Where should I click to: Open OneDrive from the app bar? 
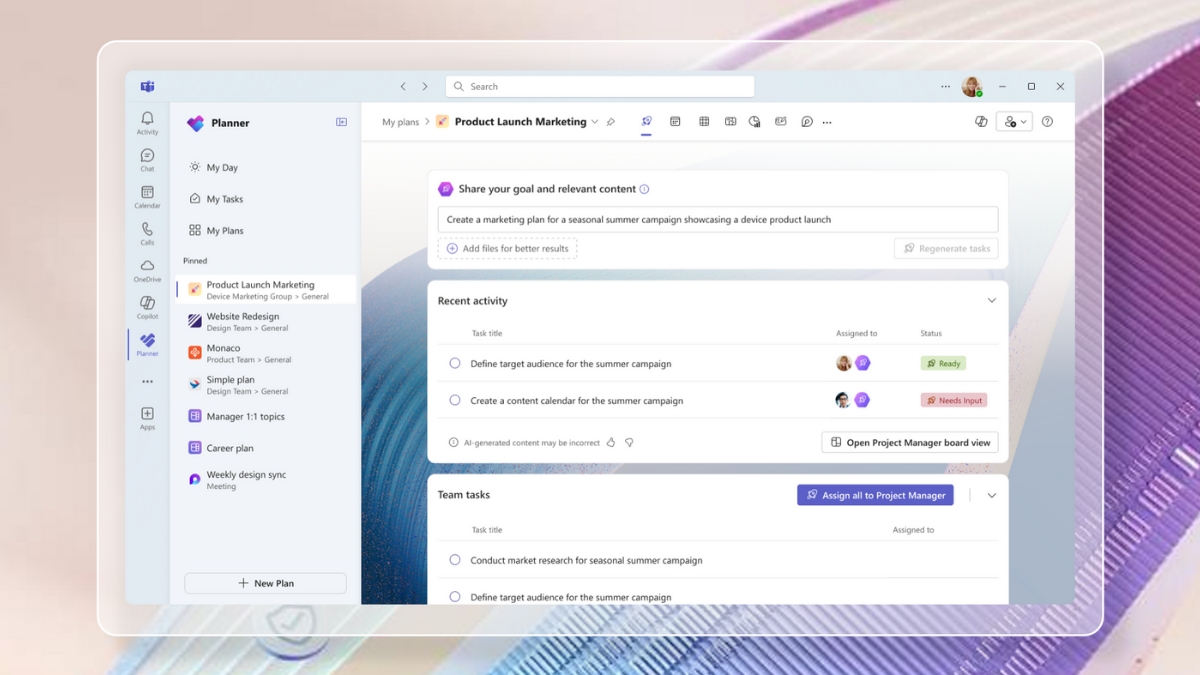(147, 270)
